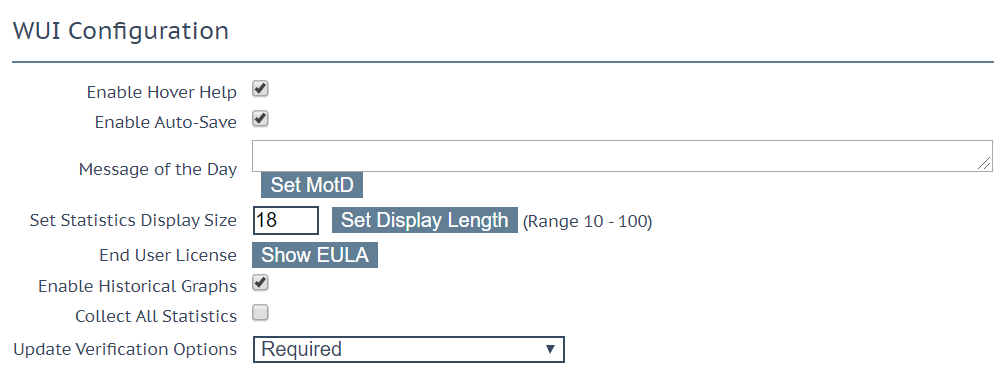Focus the Message of the Day text area
Viewport: 1007px width, 378px height.
[x=622, y=156]
